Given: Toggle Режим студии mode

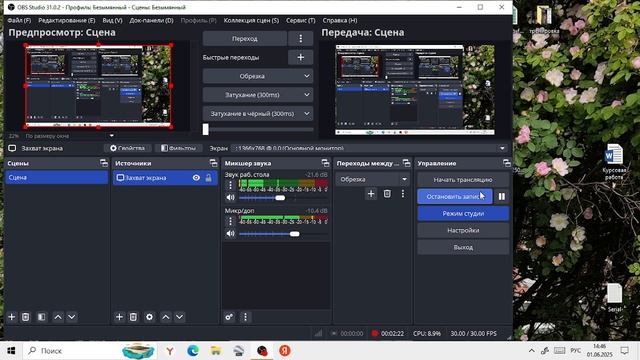Looking at the screenshot, I should coord(463,213).
